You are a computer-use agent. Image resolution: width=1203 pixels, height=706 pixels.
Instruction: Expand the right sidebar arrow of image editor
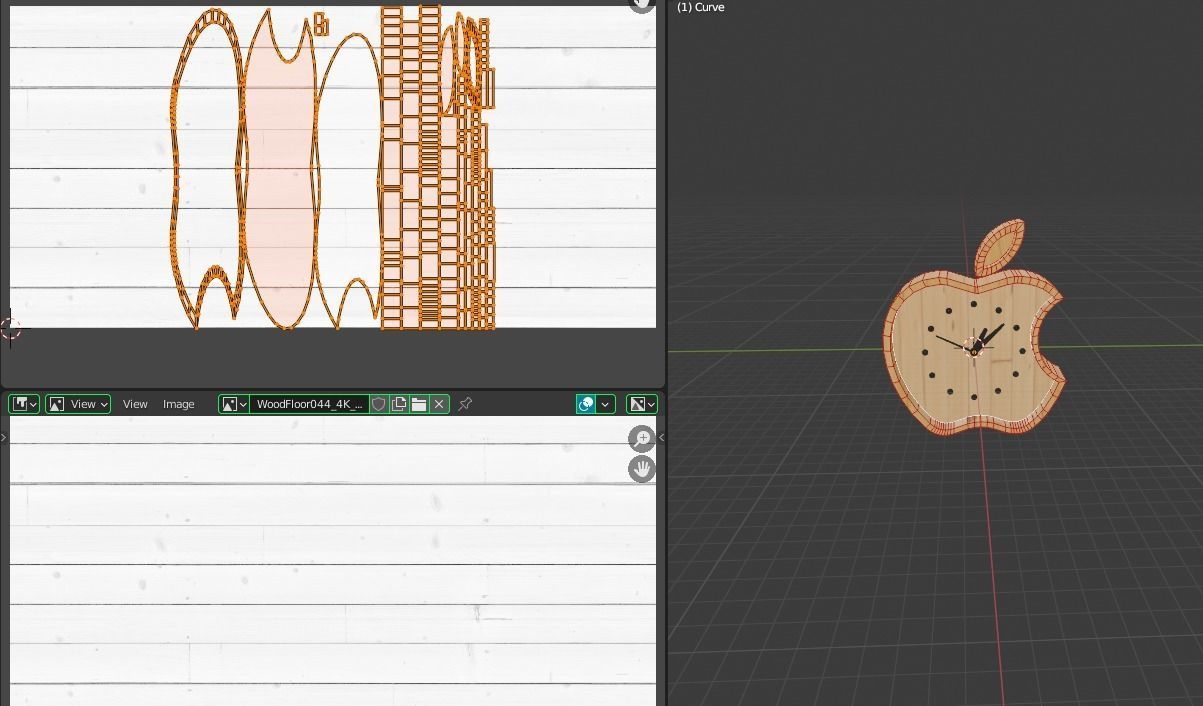tap(661, 437)
